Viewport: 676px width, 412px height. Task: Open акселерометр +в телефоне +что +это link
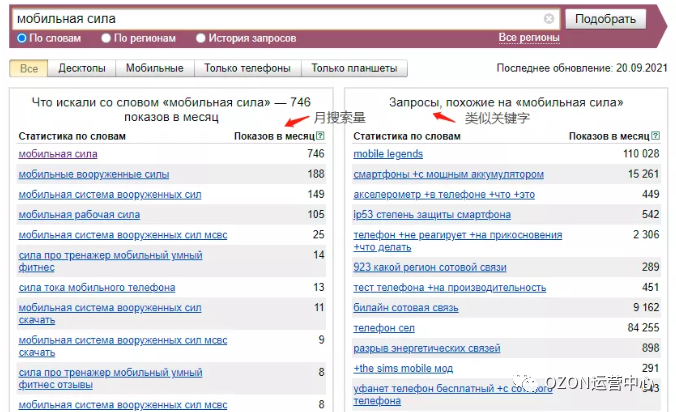[x=444, y=195]
